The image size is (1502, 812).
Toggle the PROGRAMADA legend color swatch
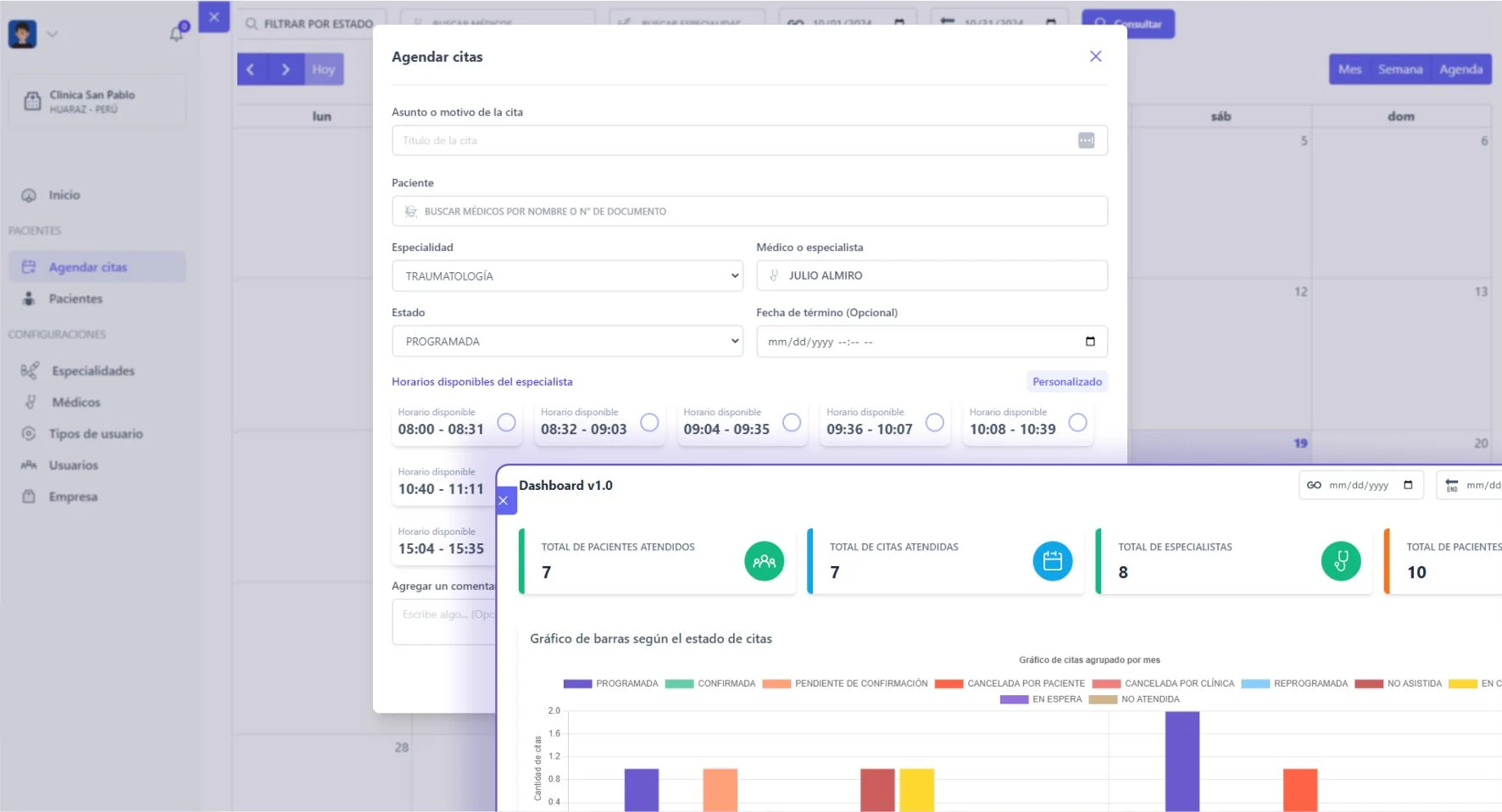click(x=577, y=684)
